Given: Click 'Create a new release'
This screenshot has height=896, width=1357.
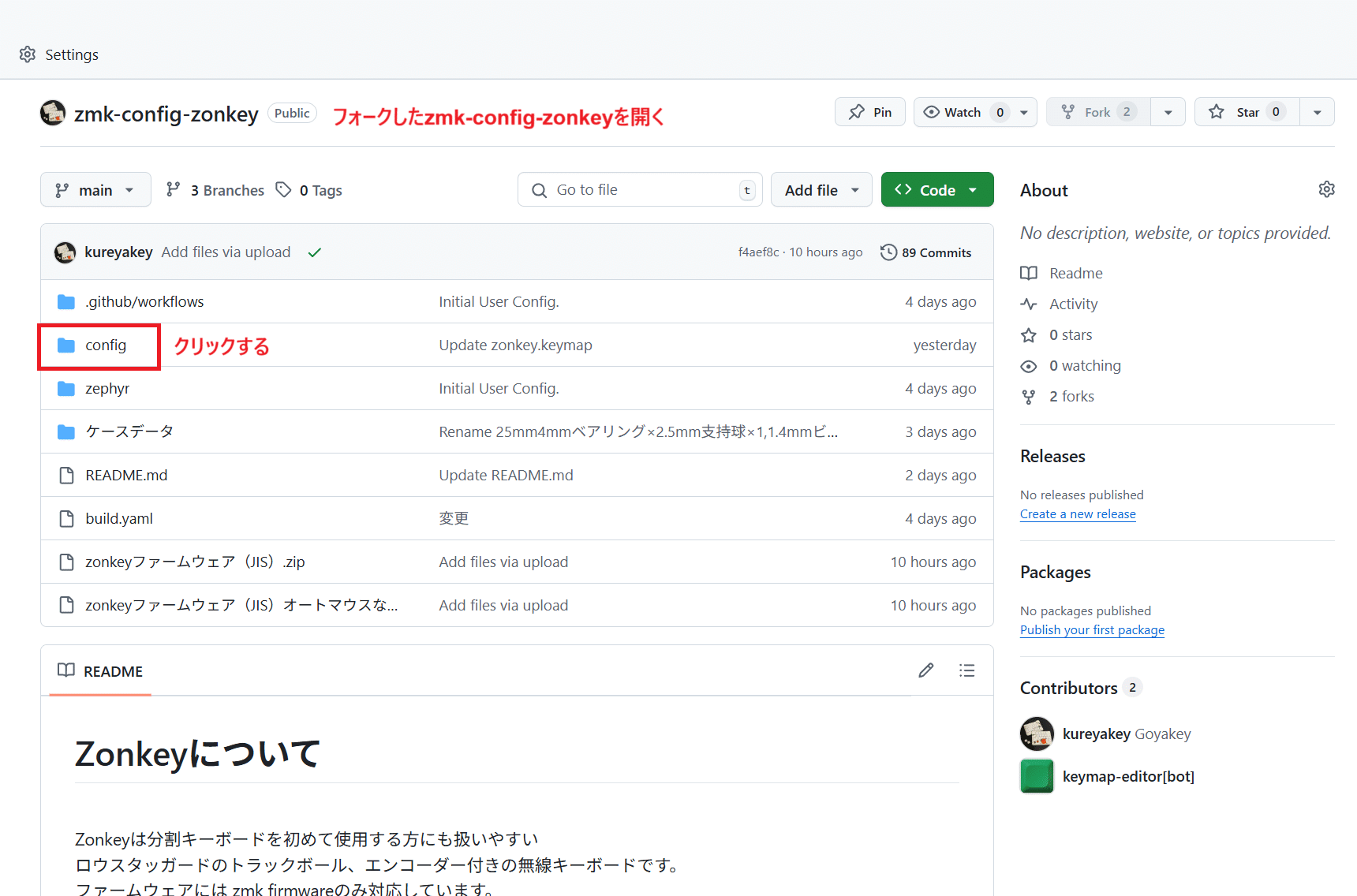Looking at the screenshot, I should pos(1078,514).
